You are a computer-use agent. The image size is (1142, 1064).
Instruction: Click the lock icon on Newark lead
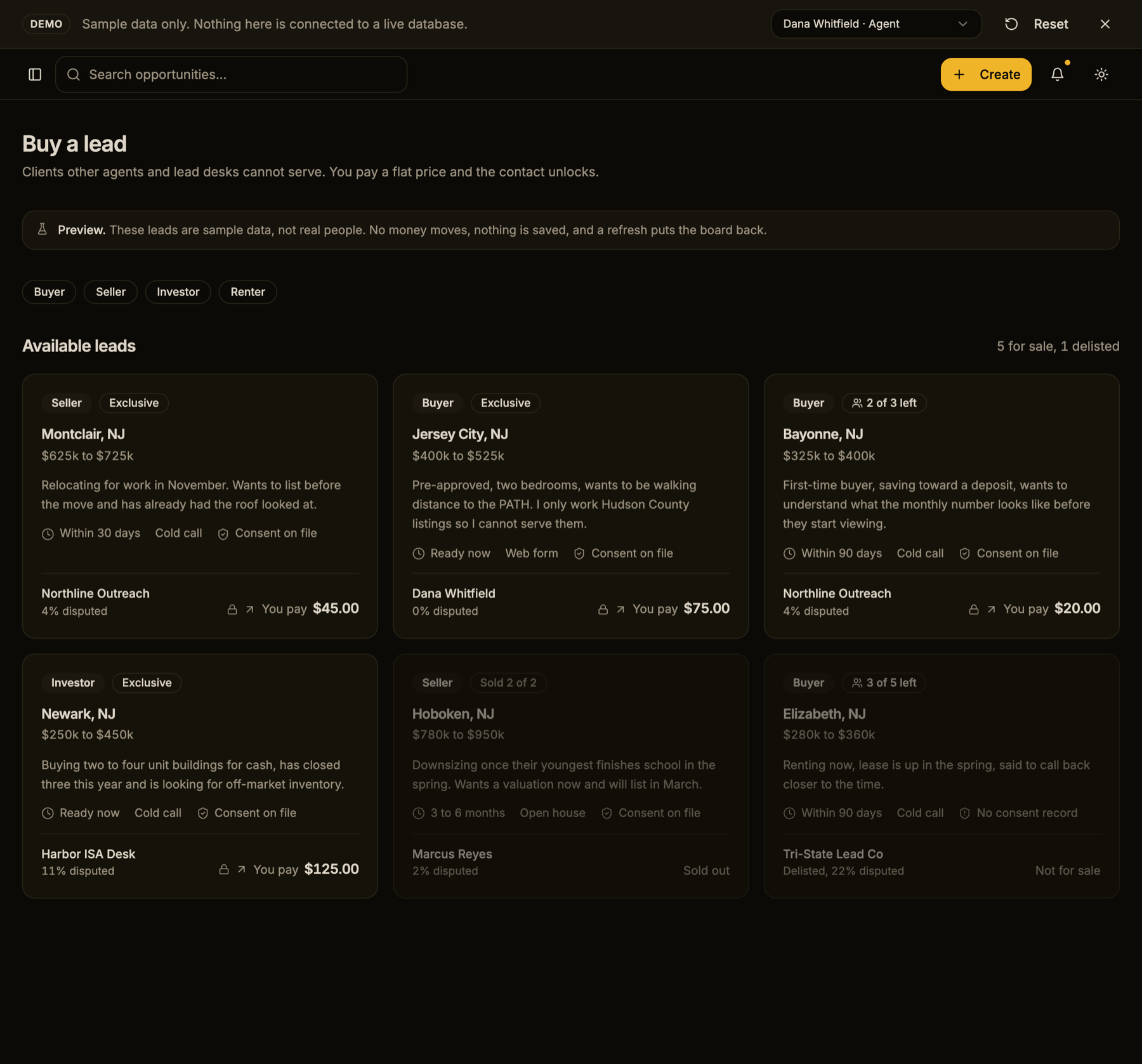click(x=224, y=869)
